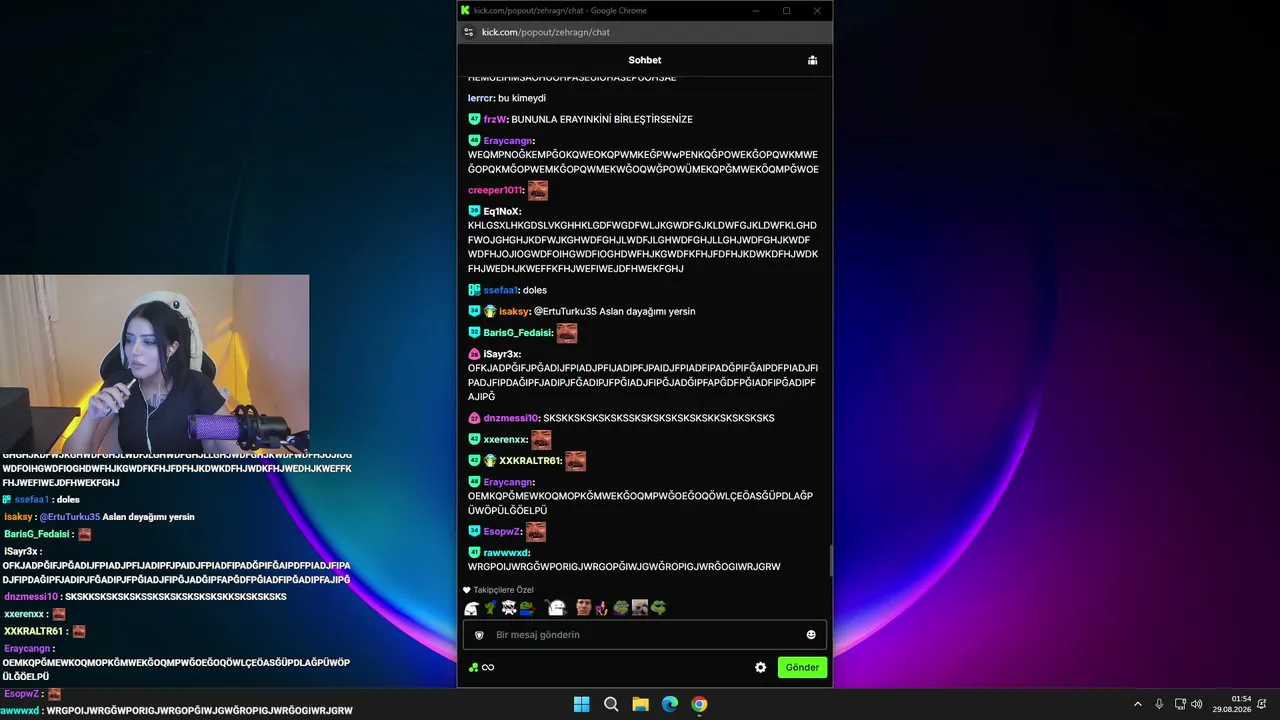Click the 'BUNUNLA ERAYINKİNİ BİRLEŞTİRSENİZE' message text

(602, 119)
